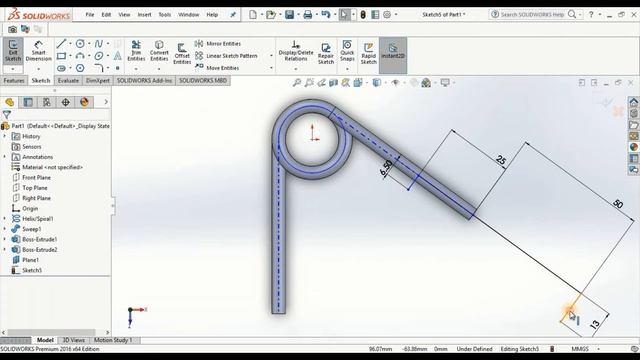Open the DisplayManager tab
This screenshot has width=640, height=360.
coord(84,102)
